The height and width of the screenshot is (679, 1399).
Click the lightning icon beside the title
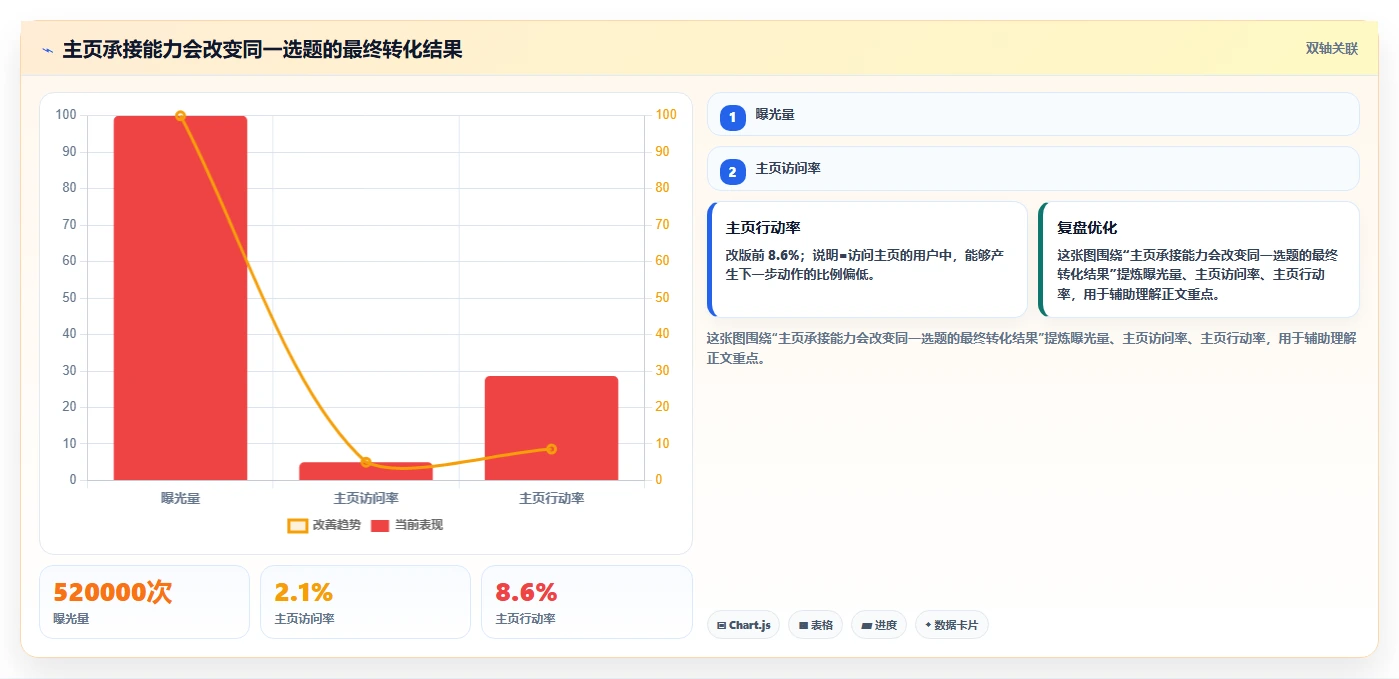(x=47, y=50)
